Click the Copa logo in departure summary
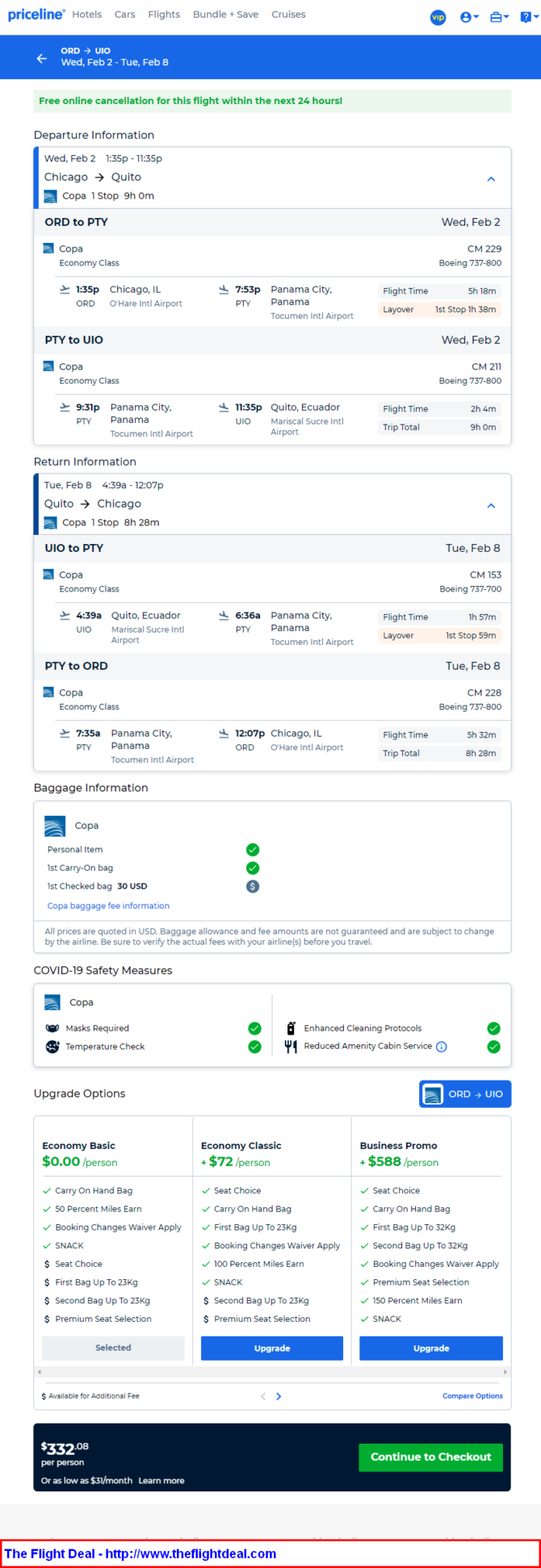 tap(50, 196)
